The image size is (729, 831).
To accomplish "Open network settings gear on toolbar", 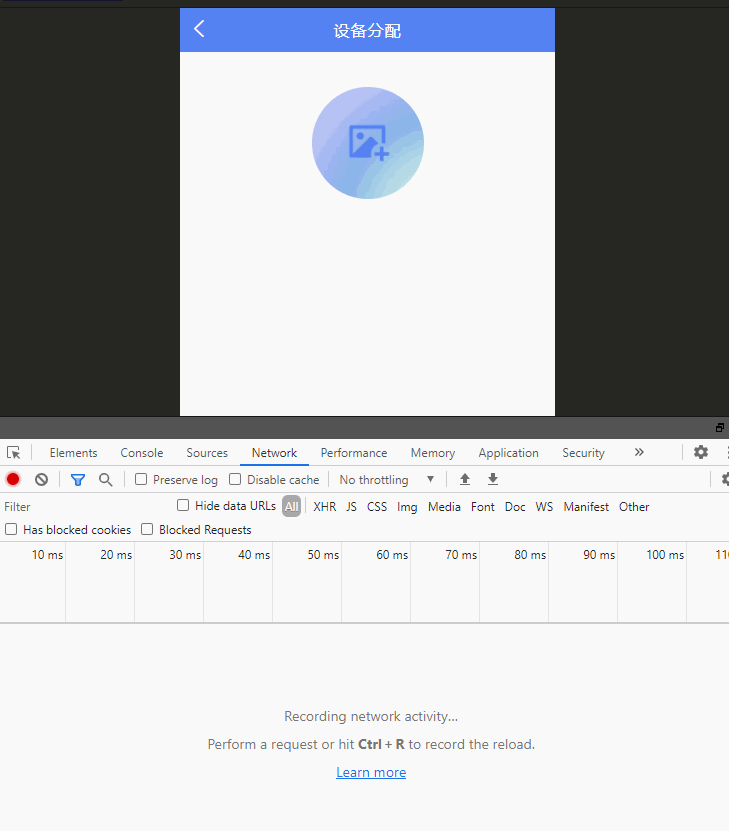I will tap(725, 480).
